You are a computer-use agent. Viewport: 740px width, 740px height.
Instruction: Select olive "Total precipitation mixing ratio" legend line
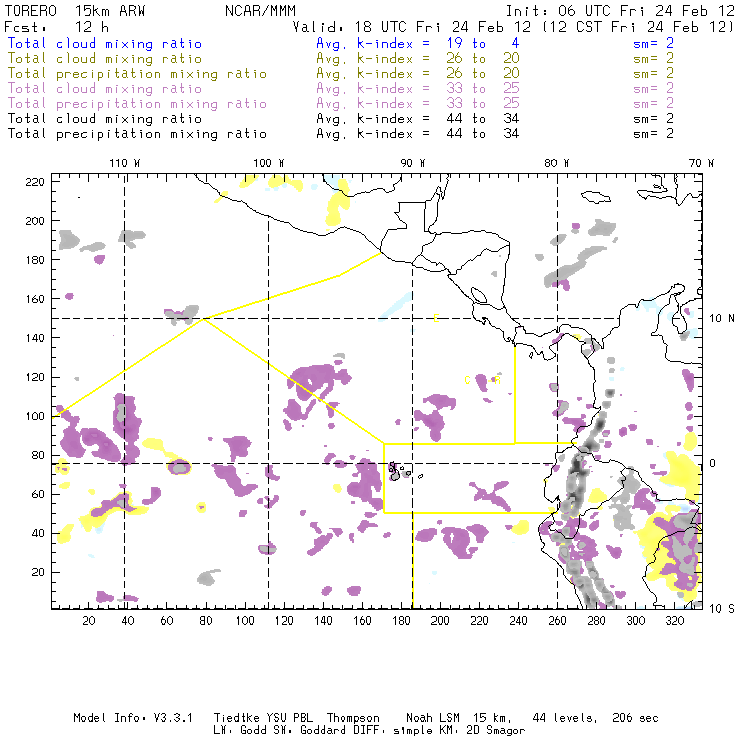pos(137,74)
